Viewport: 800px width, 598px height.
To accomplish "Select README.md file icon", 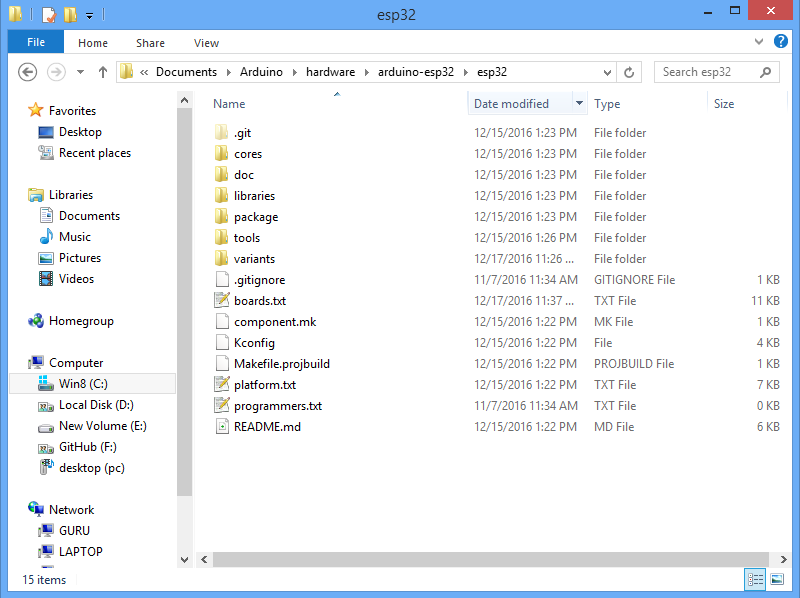I will tap(222, 426).
